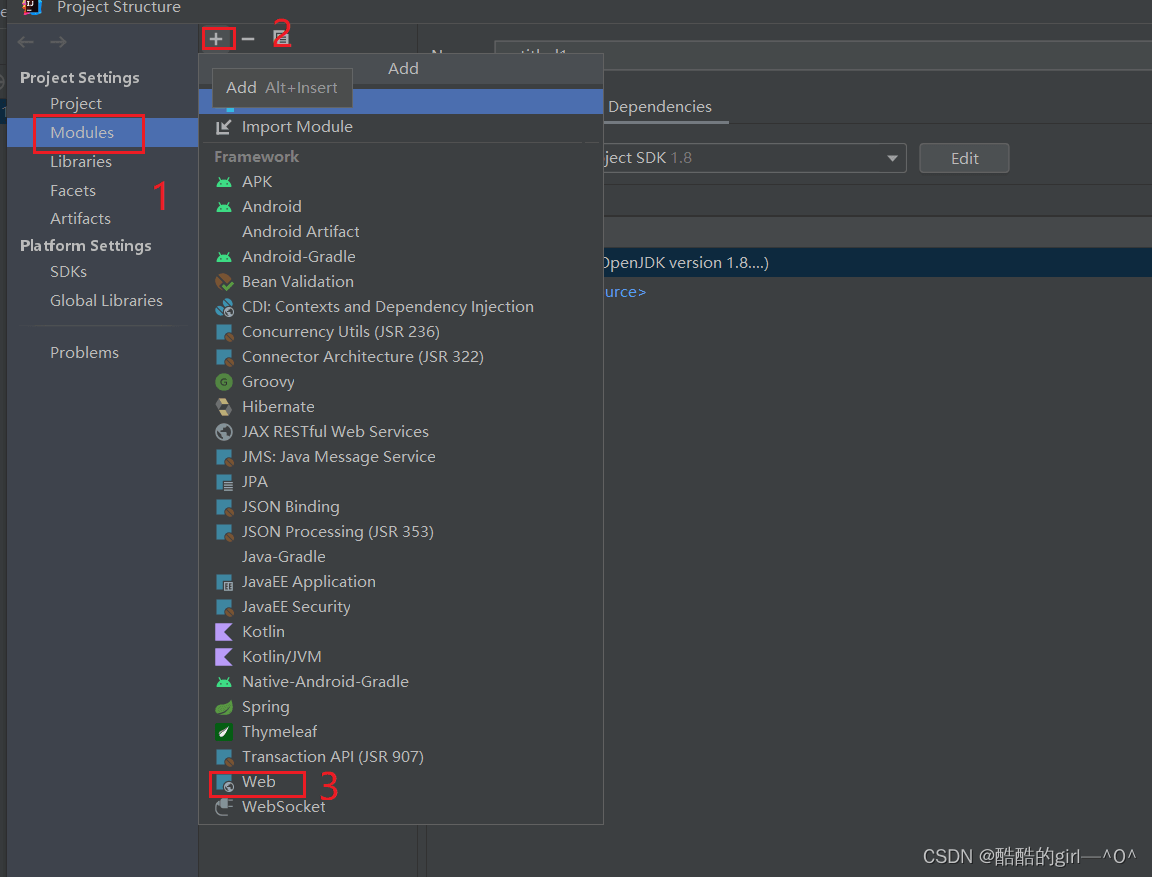Click the Connector Architecture icon
1152x877 pixels.
(x=223, y=357)
